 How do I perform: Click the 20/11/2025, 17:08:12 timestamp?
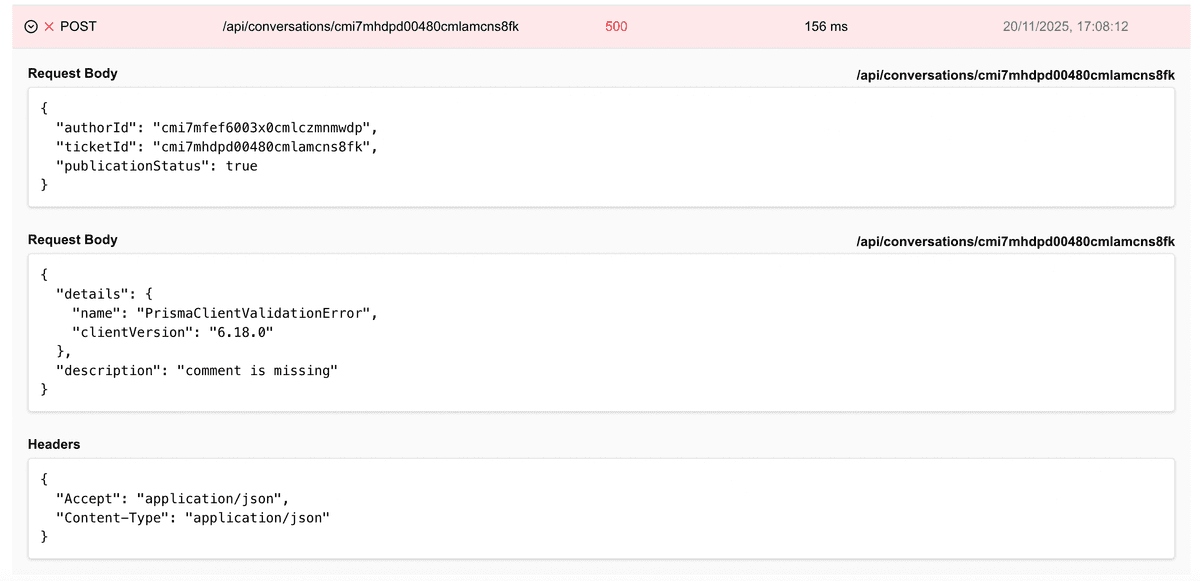tap(1065, 27)
